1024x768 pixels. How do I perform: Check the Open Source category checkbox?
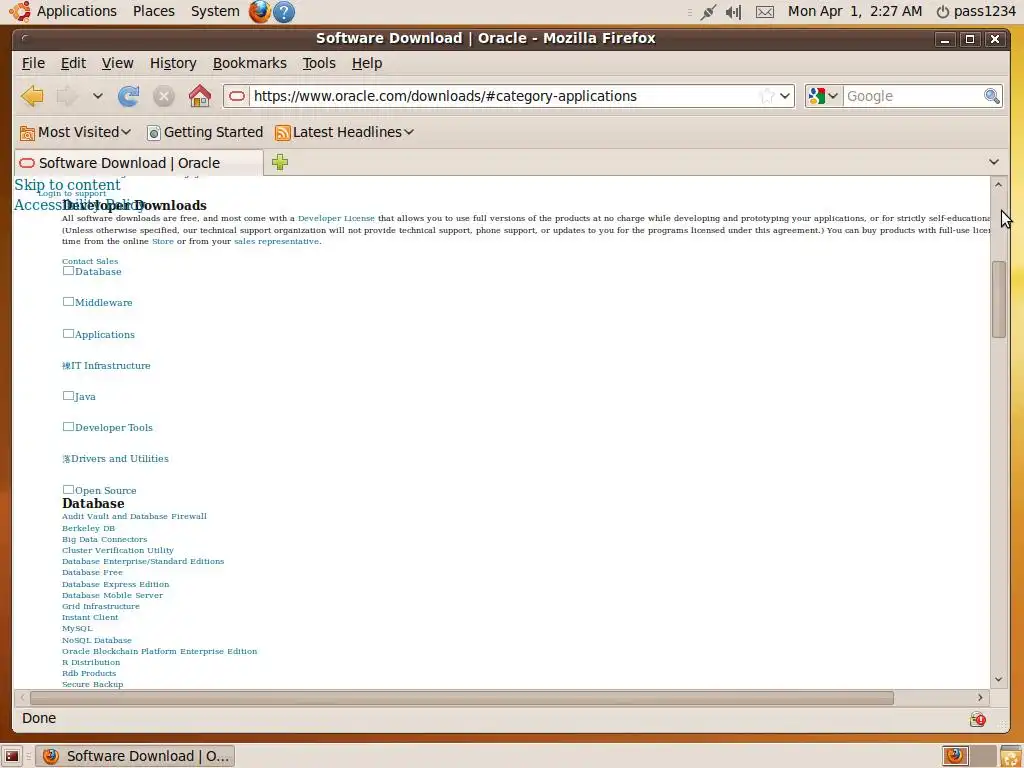[x=68, y=489]
